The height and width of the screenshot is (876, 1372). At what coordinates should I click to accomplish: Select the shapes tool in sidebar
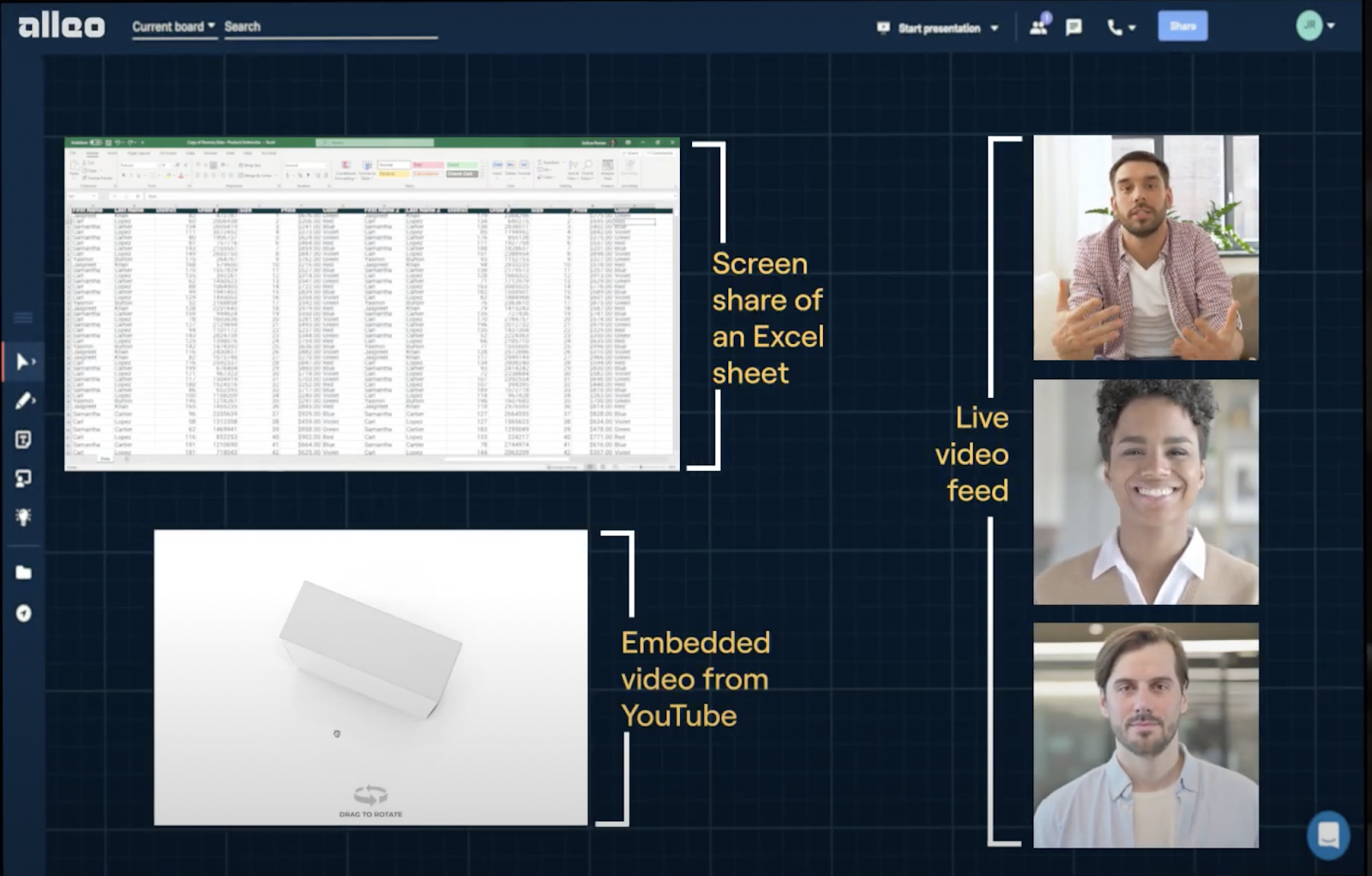point(23,478)
